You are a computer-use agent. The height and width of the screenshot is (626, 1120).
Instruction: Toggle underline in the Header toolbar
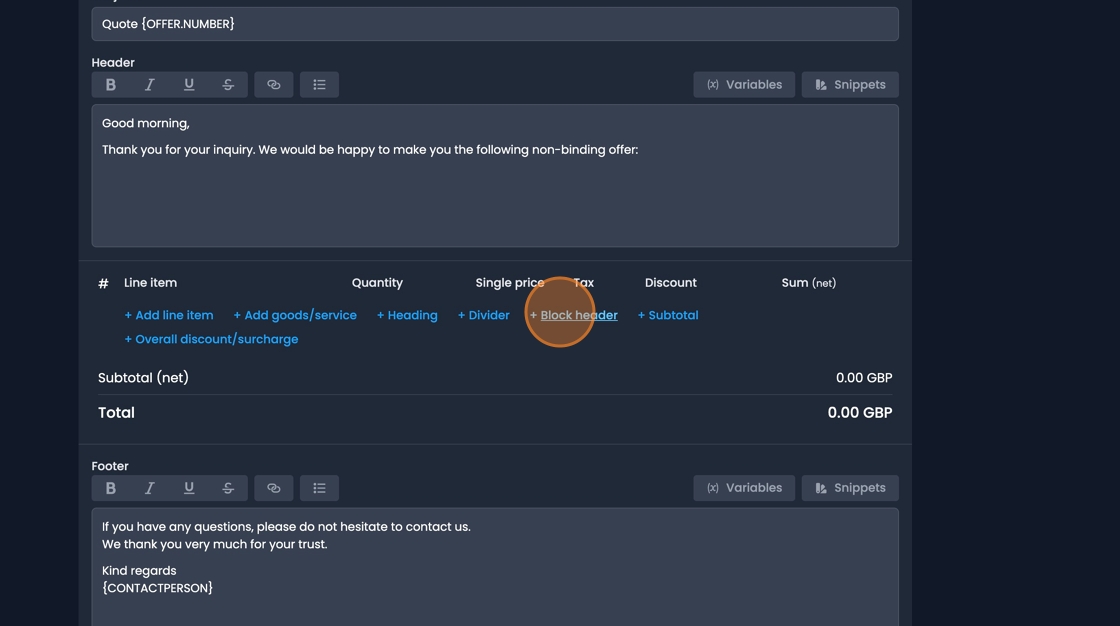coord(188,84)
